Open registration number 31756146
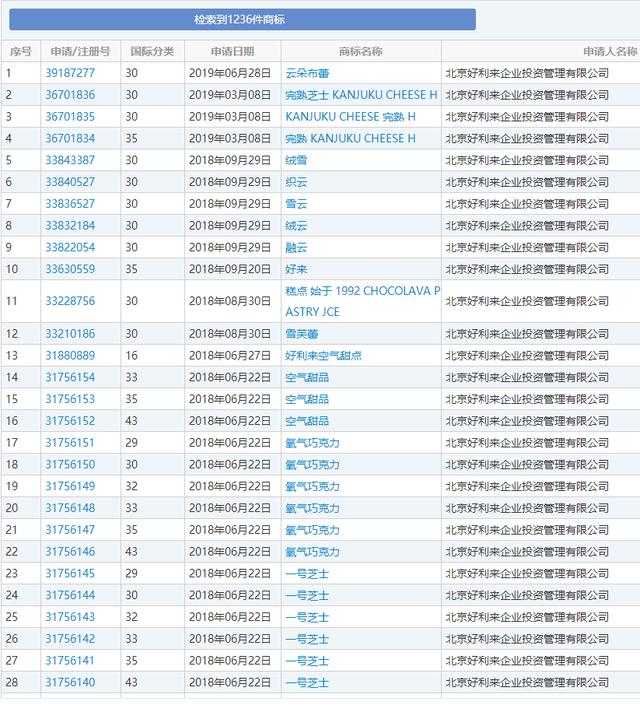Image resolution: width=640 pixels, height=705 pixels. tap(70, 552)
